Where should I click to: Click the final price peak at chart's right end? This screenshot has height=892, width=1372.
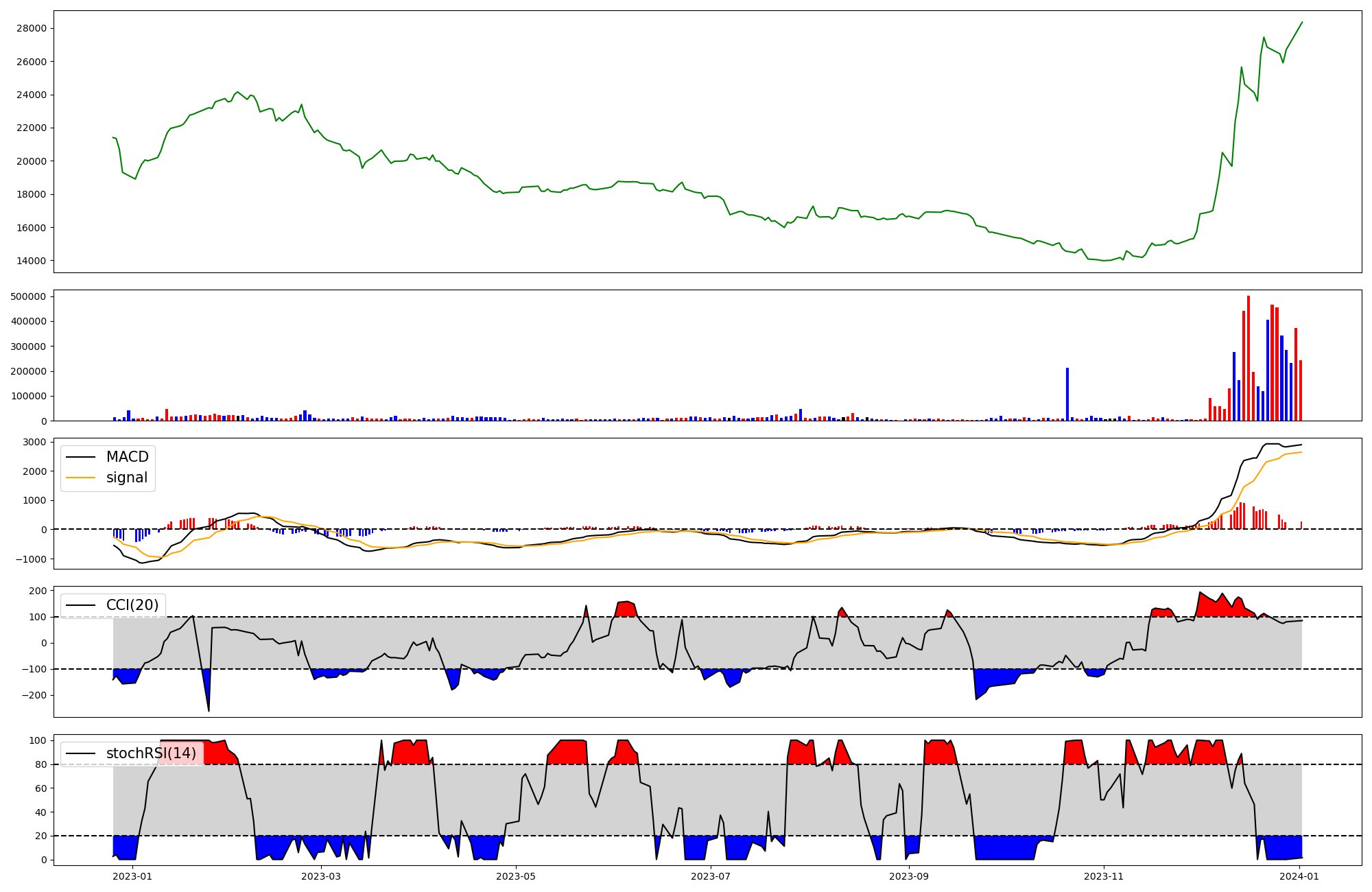(1302, 22)
